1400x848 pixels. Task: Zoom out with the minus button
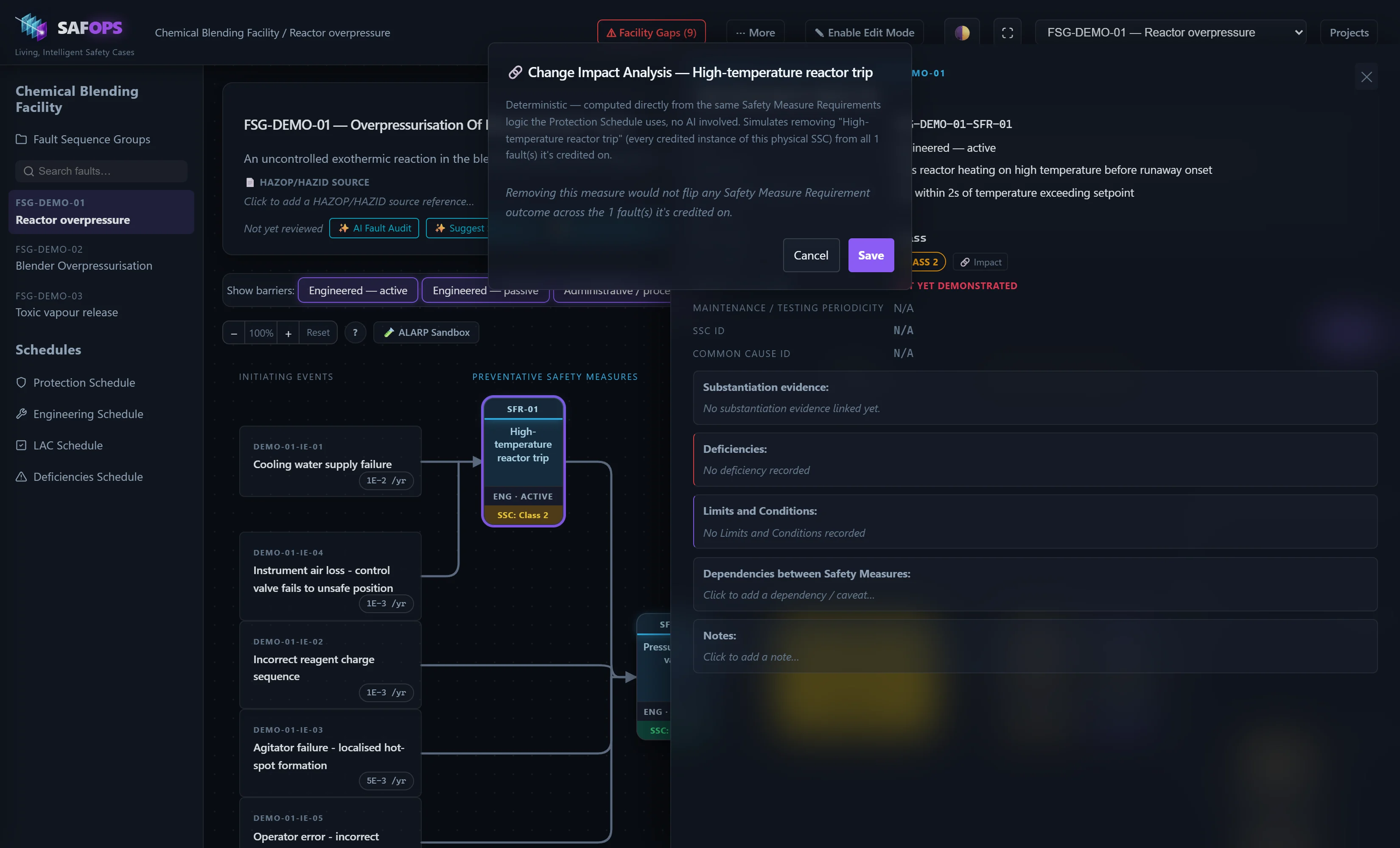pos(233,333)
